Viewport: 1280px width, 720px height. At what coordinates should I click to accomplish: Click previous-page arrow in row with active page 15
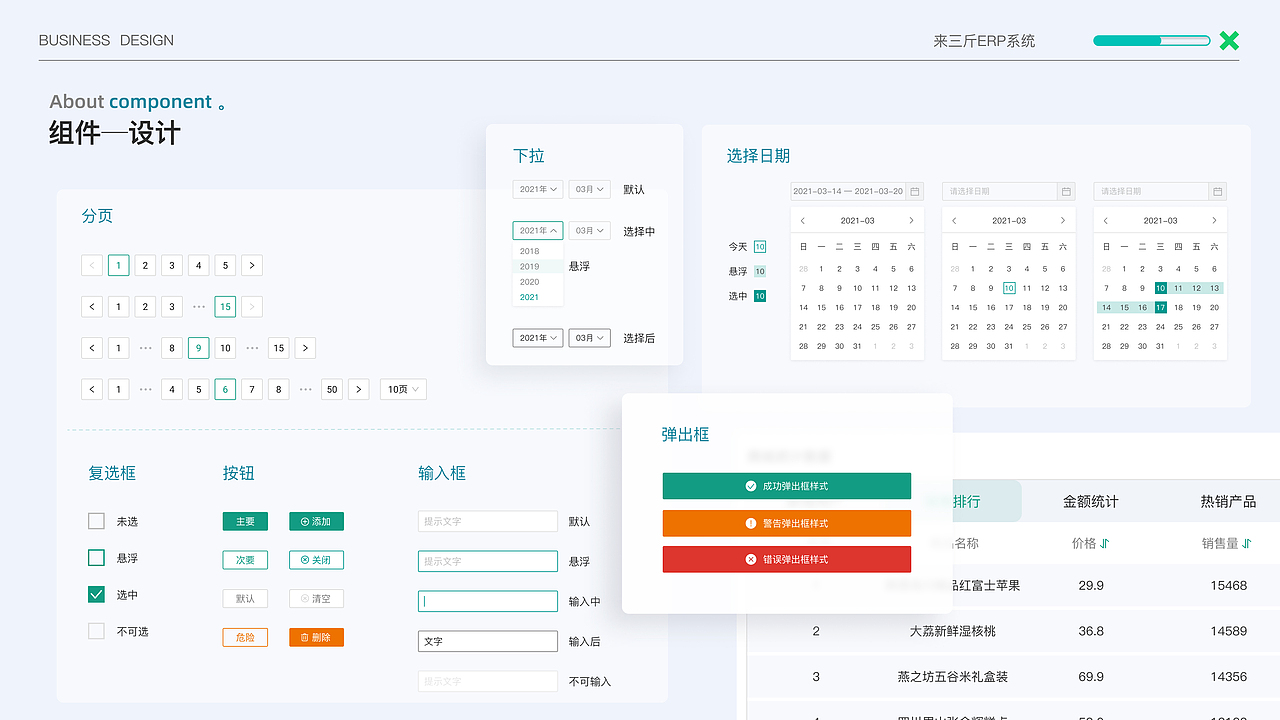point(92,307)
